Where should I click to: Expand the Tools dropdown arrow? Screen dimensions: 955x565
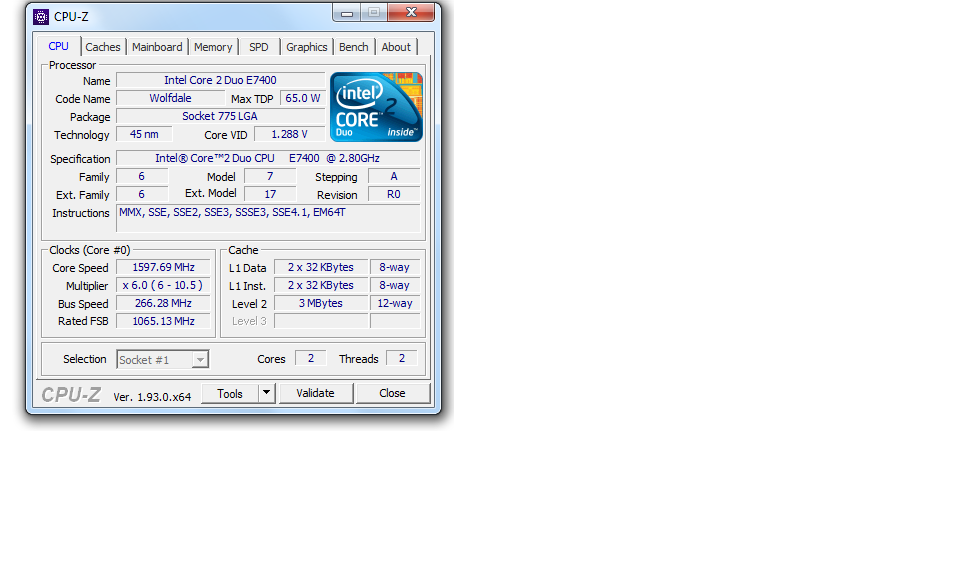coord(266,393)
